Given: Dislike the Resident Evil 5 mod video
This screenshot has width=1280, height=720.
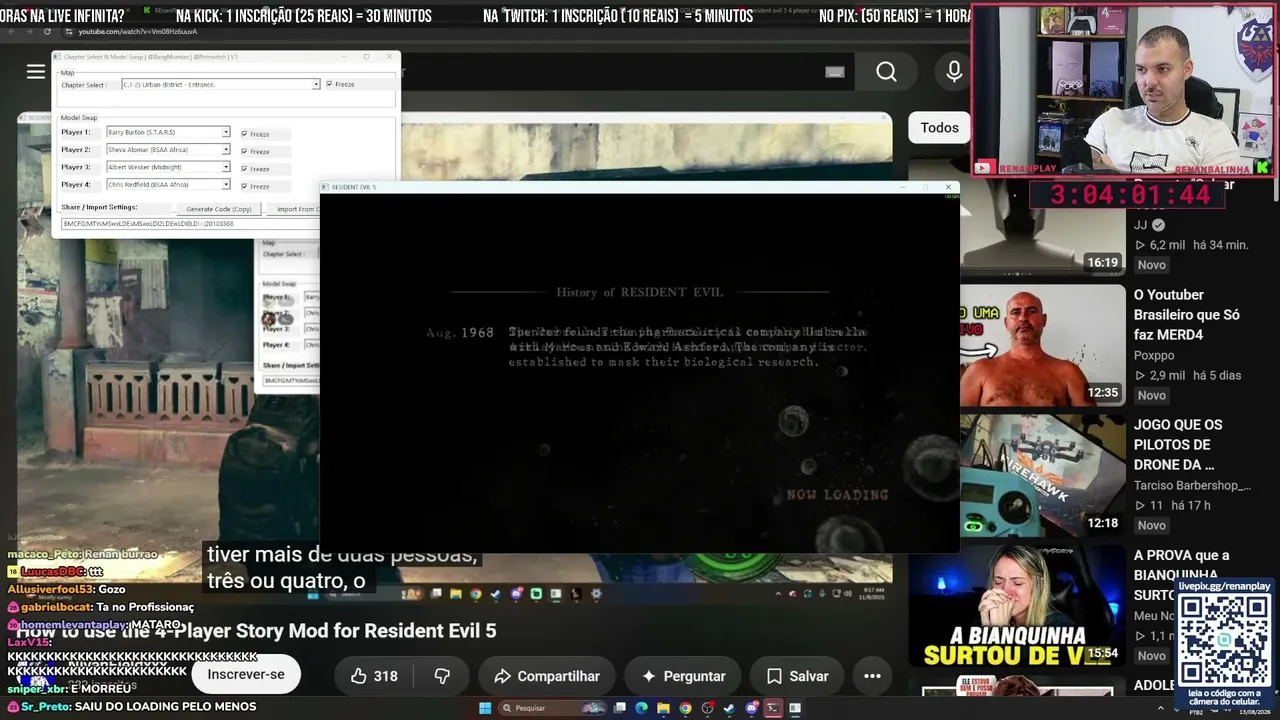Looking at the screenshot, I should click(x=442, y=676).
